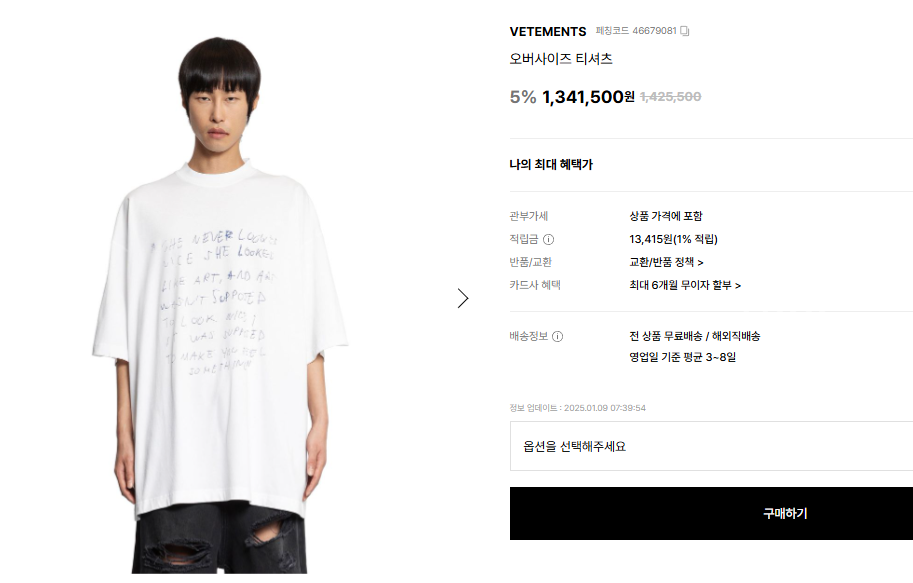Open the VETEMENTS brand page
This screenshot has width=913, height=583.
pyautogui.click(x=548, y=31)
